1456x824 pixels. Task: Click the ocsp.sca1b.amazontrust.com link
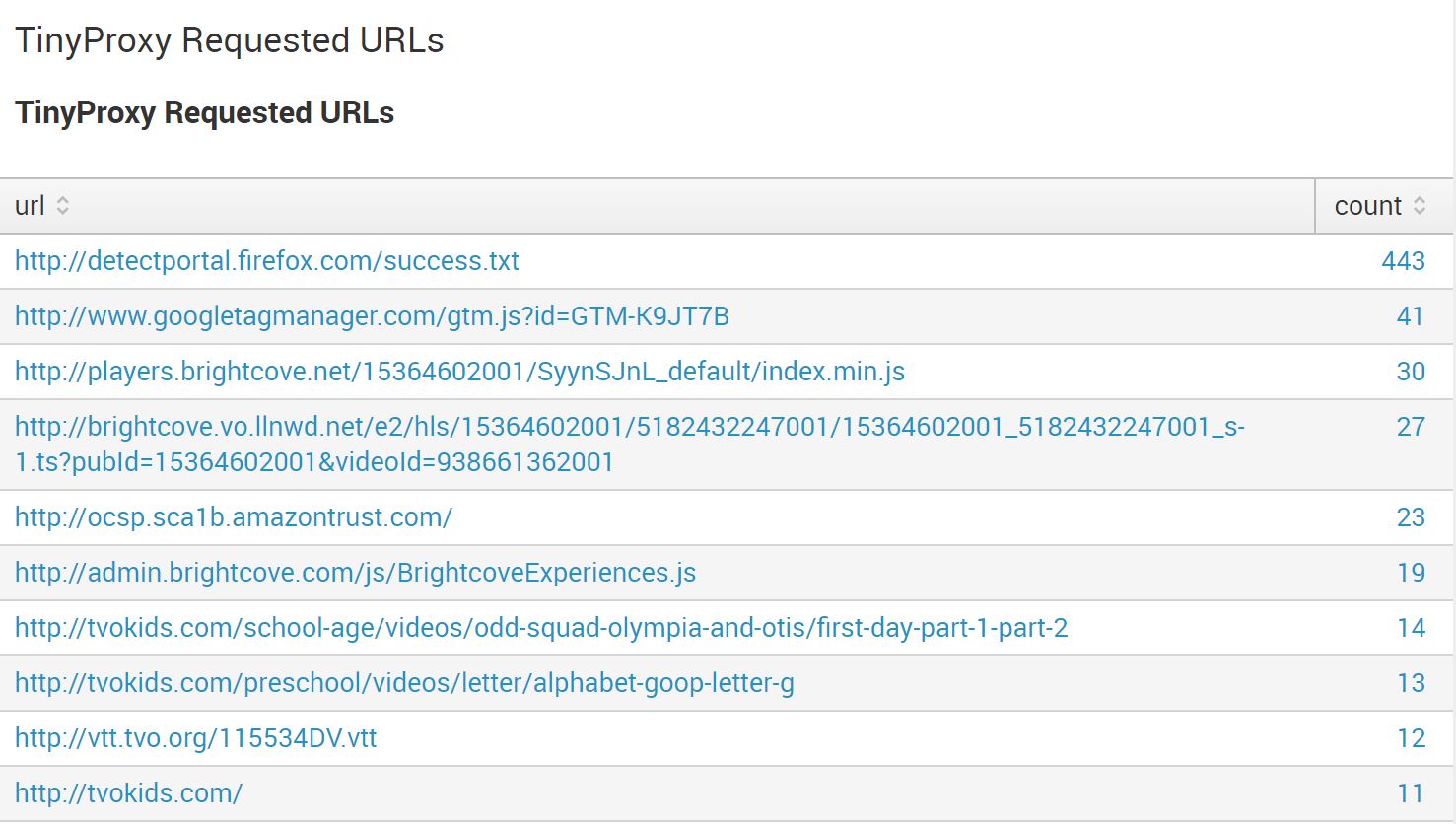(x=233, y=517)
